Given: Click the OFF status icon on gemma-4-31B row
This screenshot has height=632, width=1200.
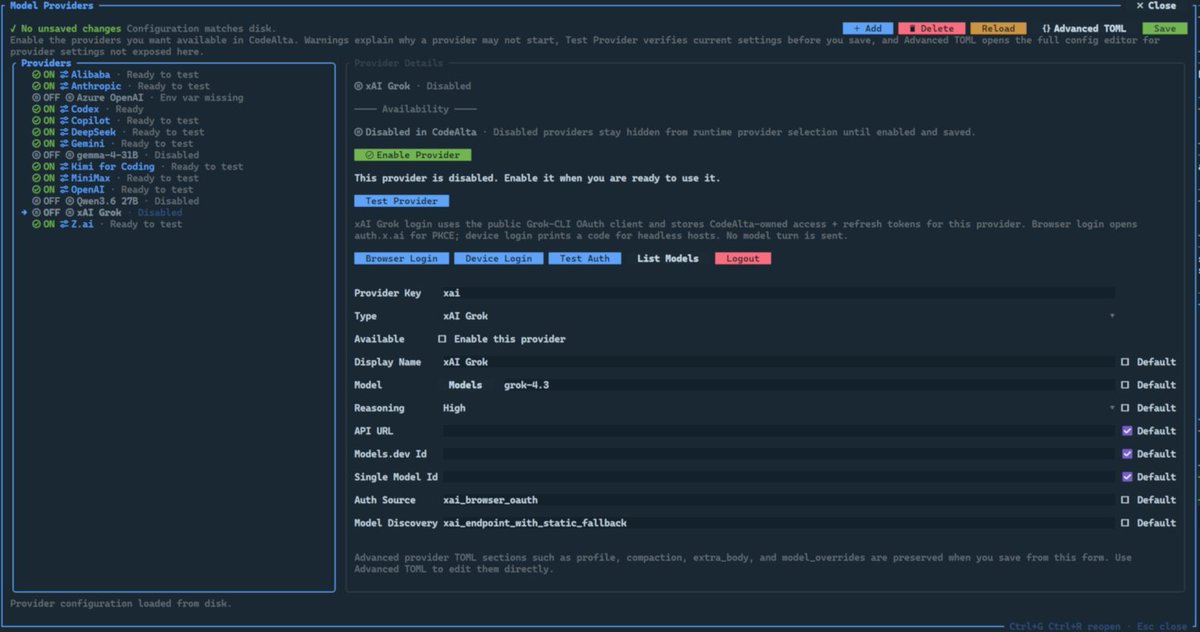Looking at the screenshot, I should pos(36,155).
